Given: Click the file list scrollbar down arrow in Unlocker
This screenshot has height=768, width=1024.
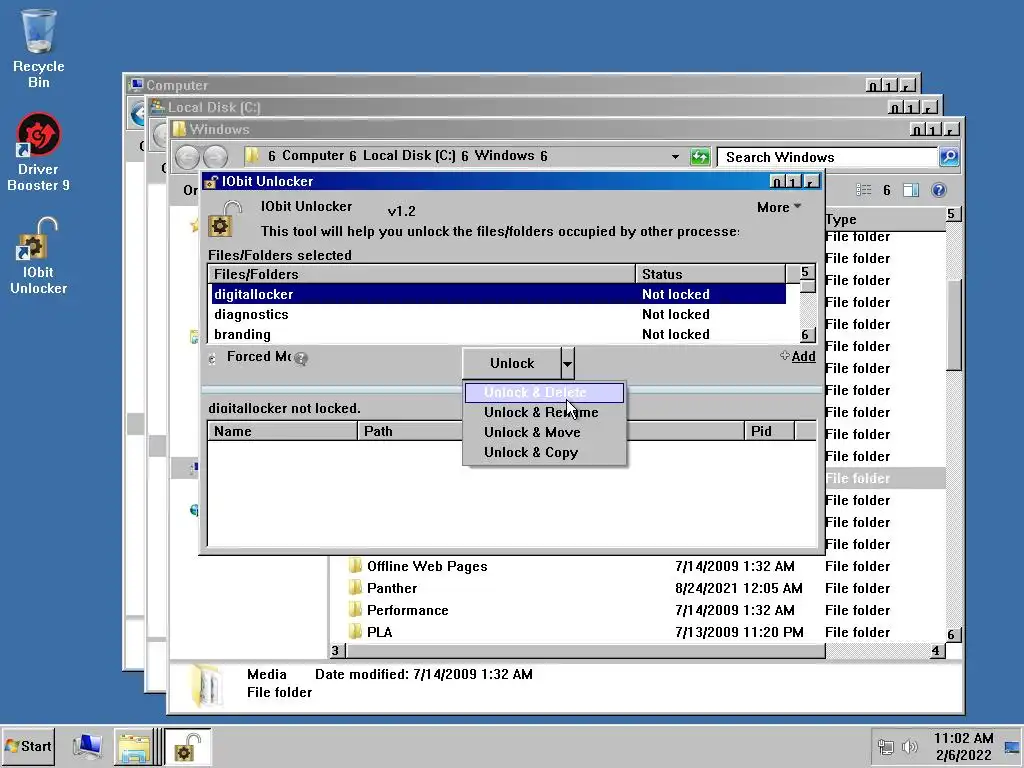Looking at the screenshot, I should (x=807, y=335).
